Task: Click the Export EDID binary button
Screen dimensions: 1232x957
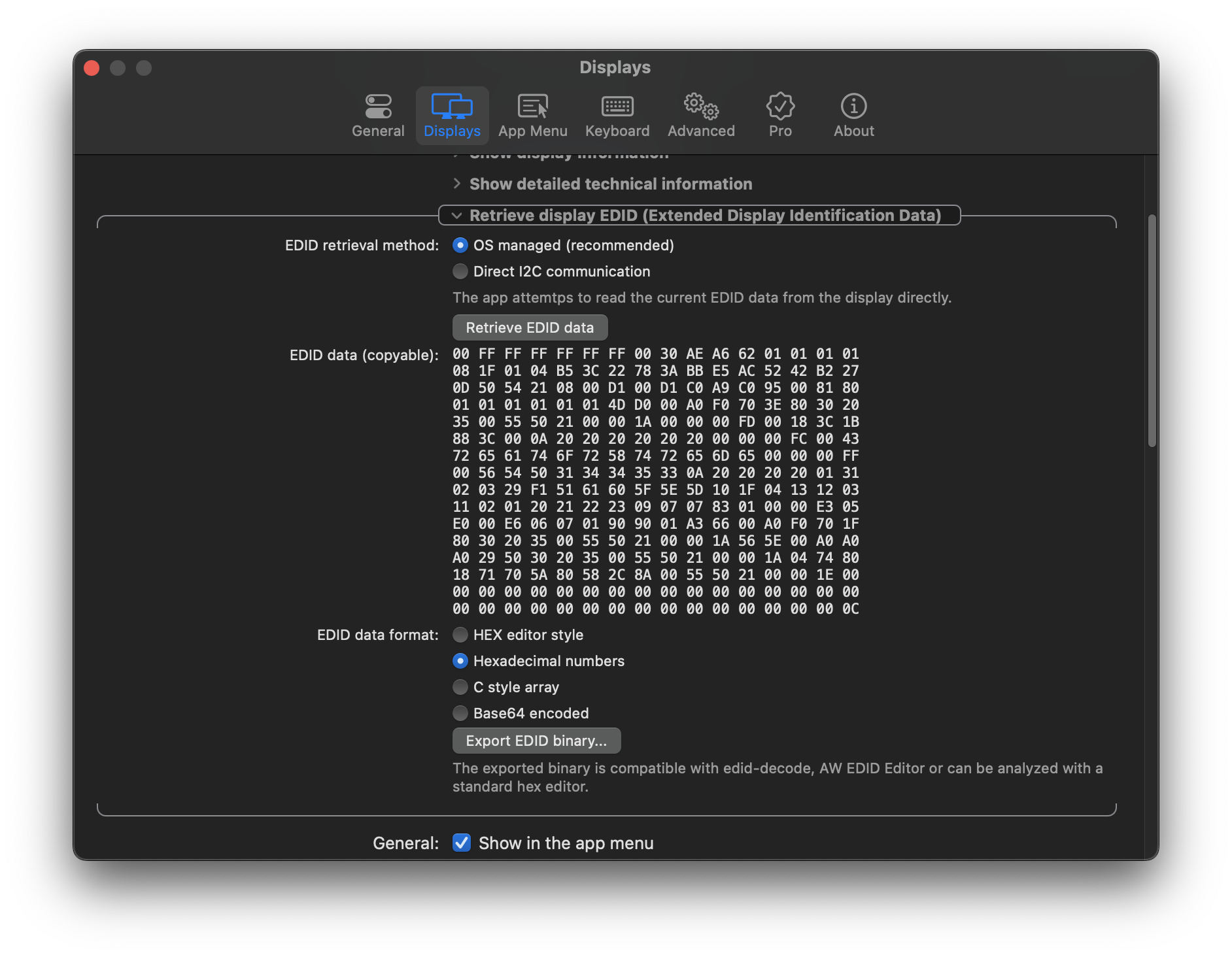Action: click(536, 741)
